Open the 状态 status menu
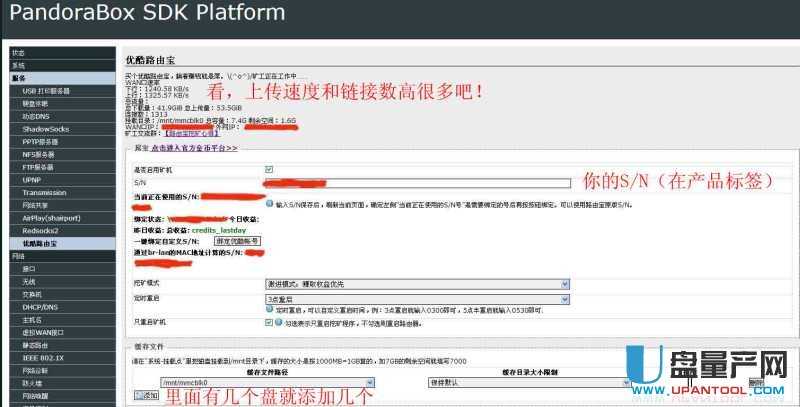The image size is (800, 407). (x=62, y=53)
